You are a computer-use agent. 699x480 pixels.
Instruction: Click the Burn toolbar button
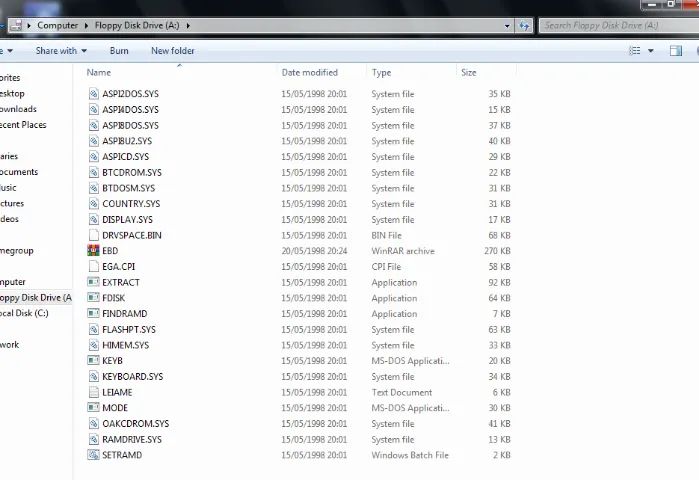(119, 51)
